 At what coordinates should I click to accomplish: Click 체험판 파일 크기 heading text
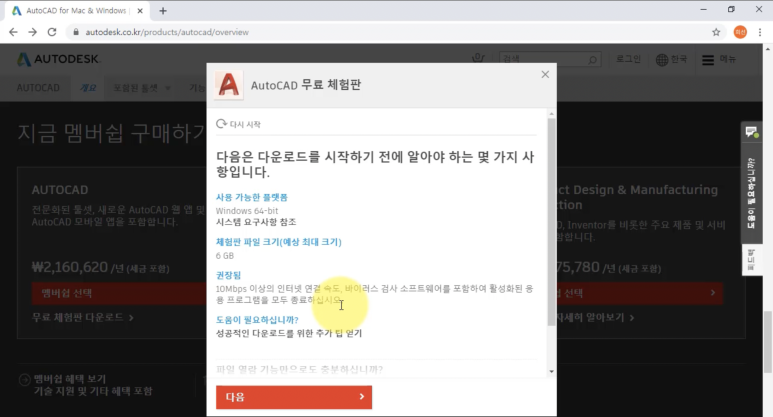pos(279,242)
